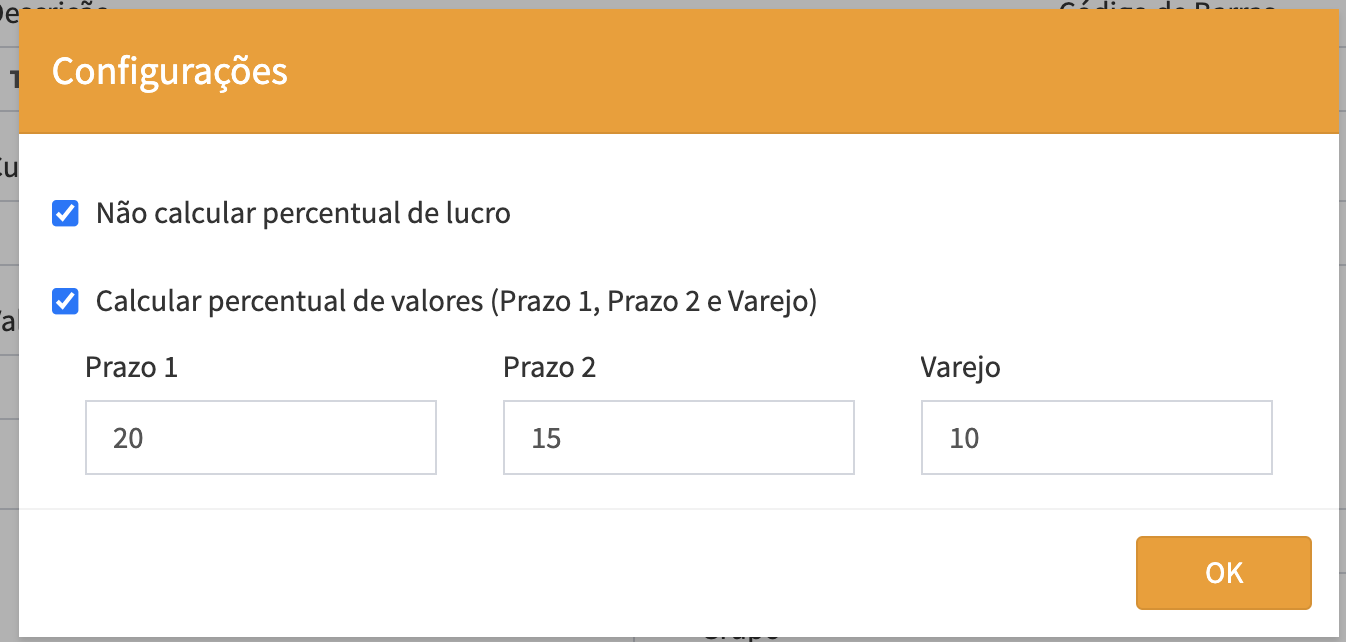Click the "Calcular percentual de valores" label text
Viewport: 1346px width, 642px height.
456,301
